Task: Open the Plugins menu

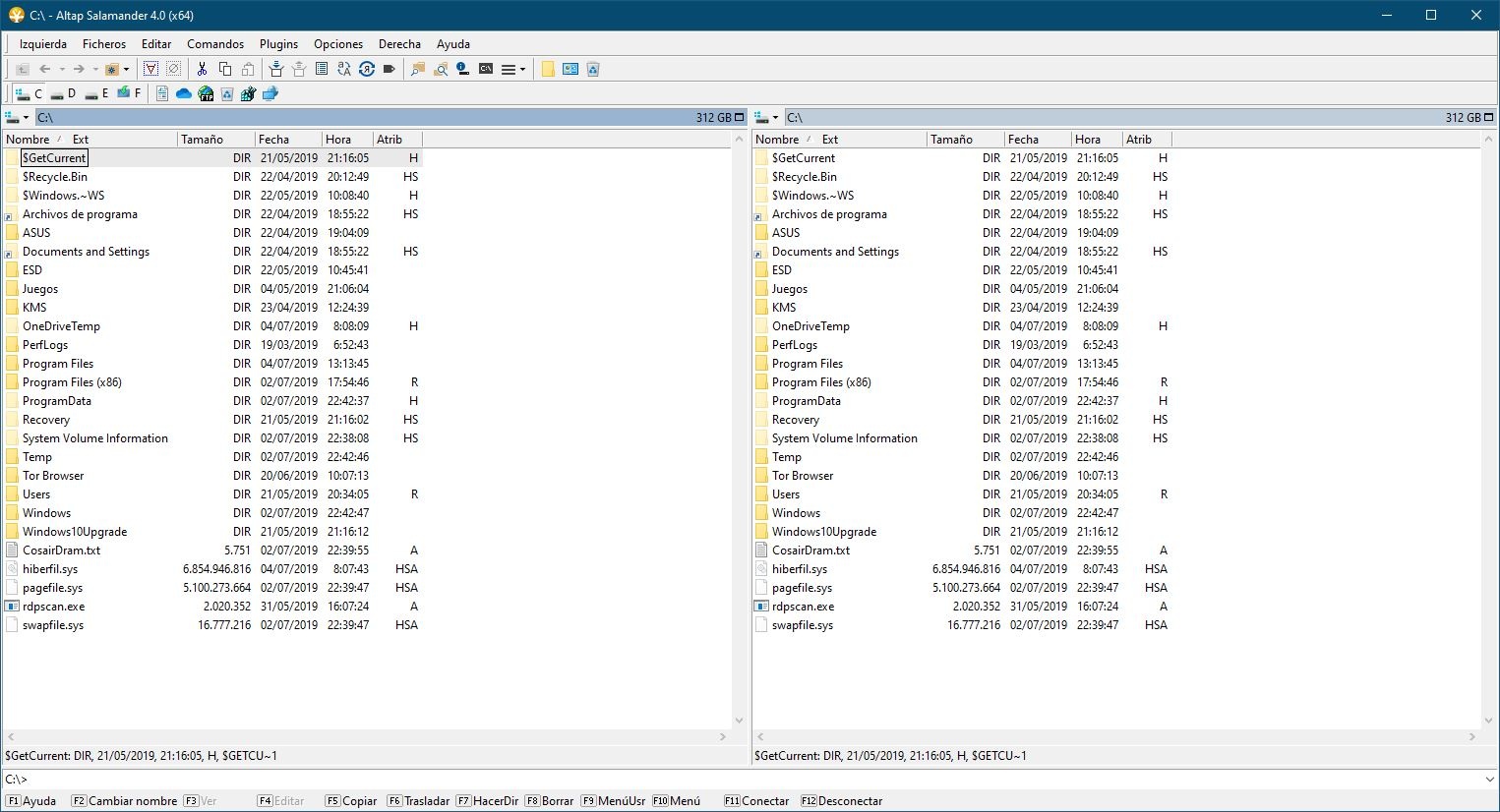Action: tap(278, 44)
